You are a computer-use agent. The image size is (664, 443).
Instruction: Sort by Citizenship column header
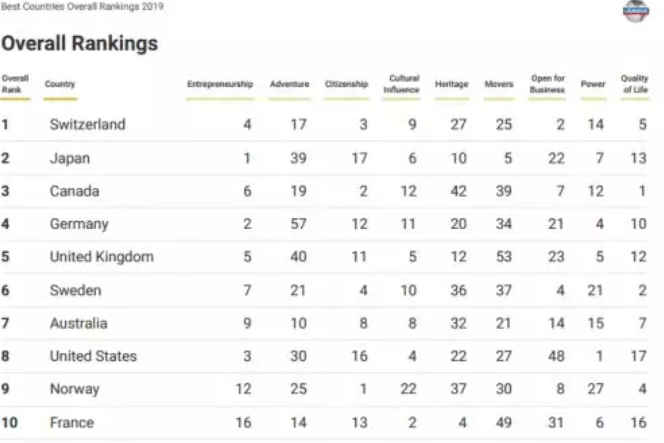pos(346,84)
